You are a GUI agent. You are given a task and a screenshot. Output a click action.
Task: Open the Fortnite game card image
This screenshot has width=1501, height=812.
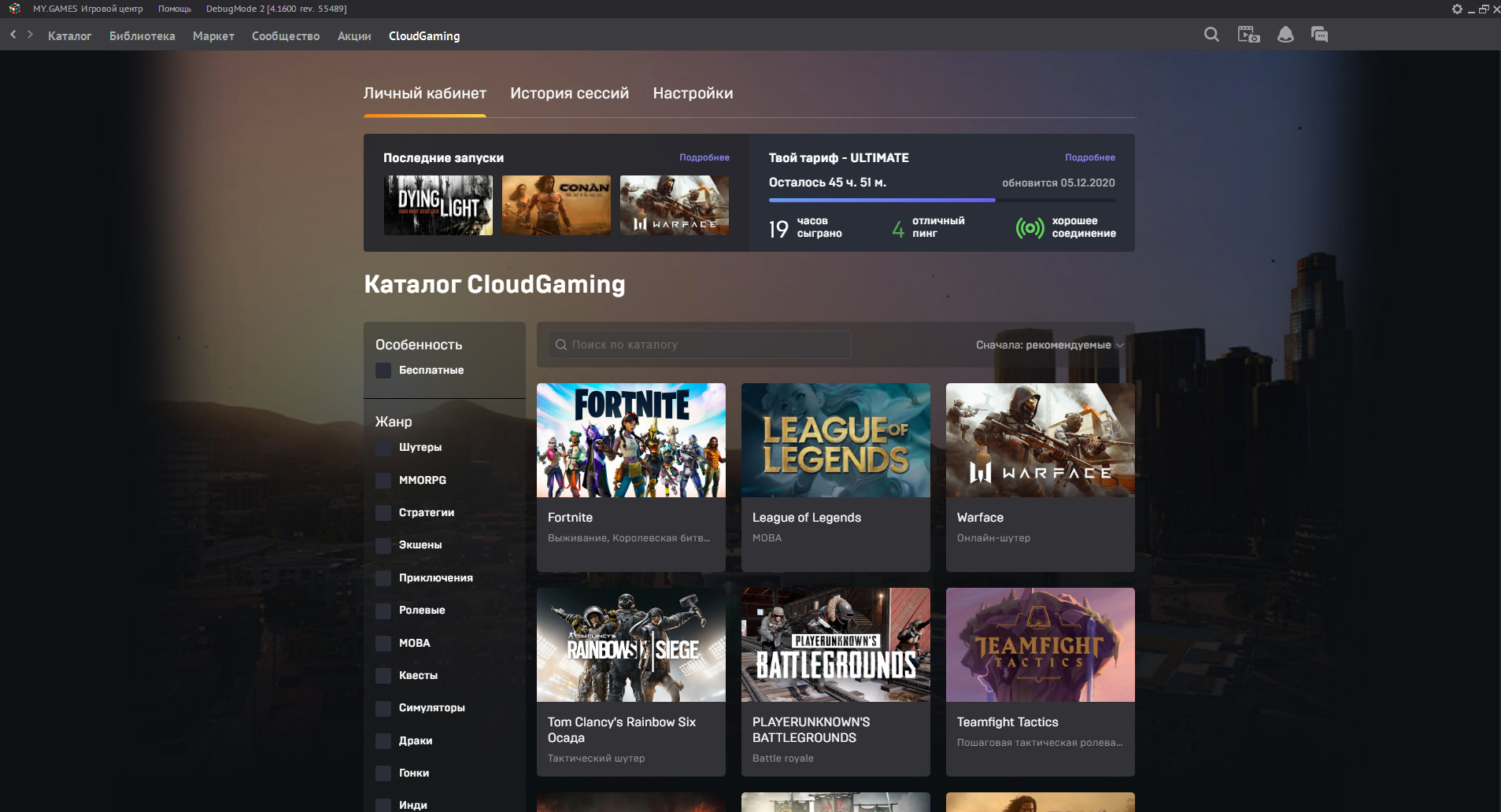631,440
